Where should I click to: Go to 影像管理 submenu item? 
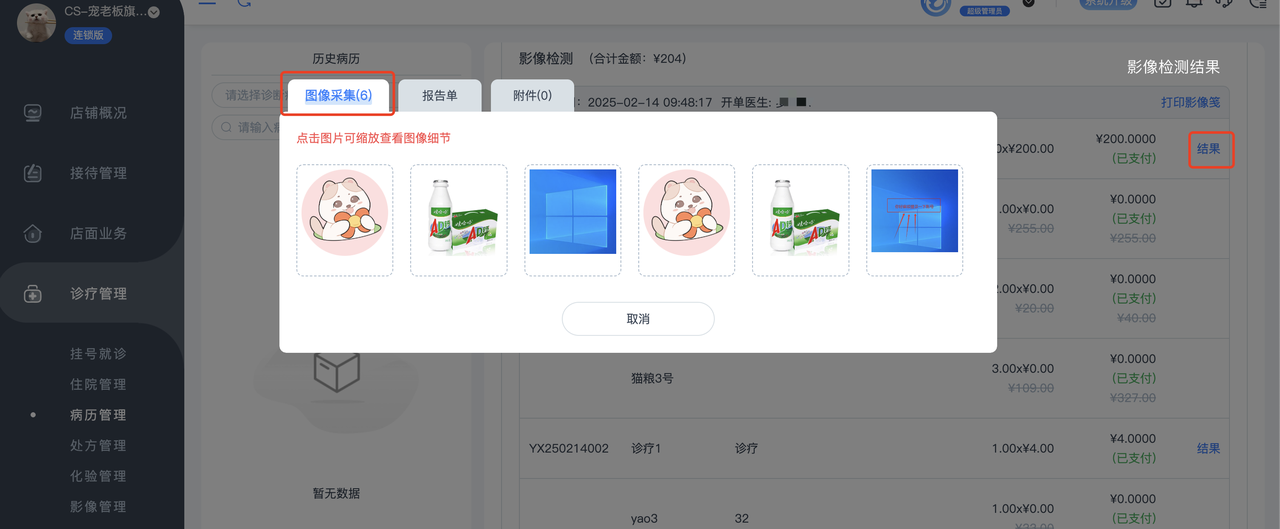point(98,506)
